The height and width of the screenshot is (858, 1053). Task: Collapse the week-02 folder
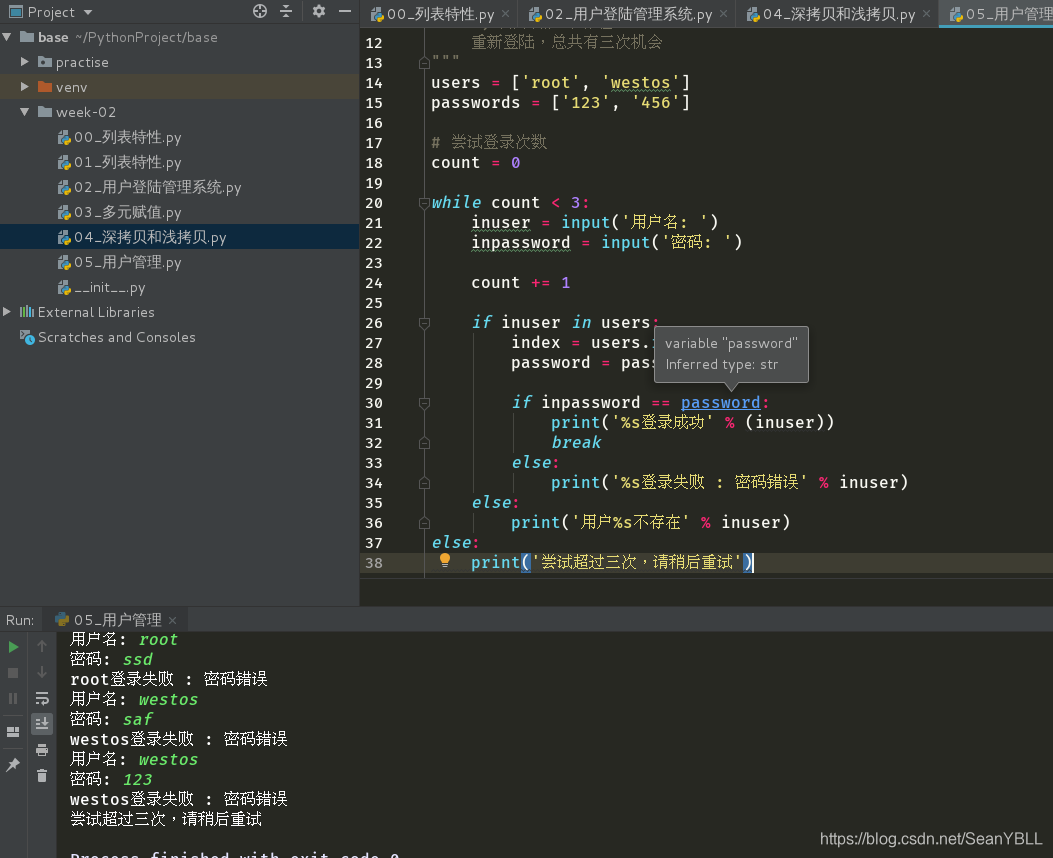pos(25,111)
